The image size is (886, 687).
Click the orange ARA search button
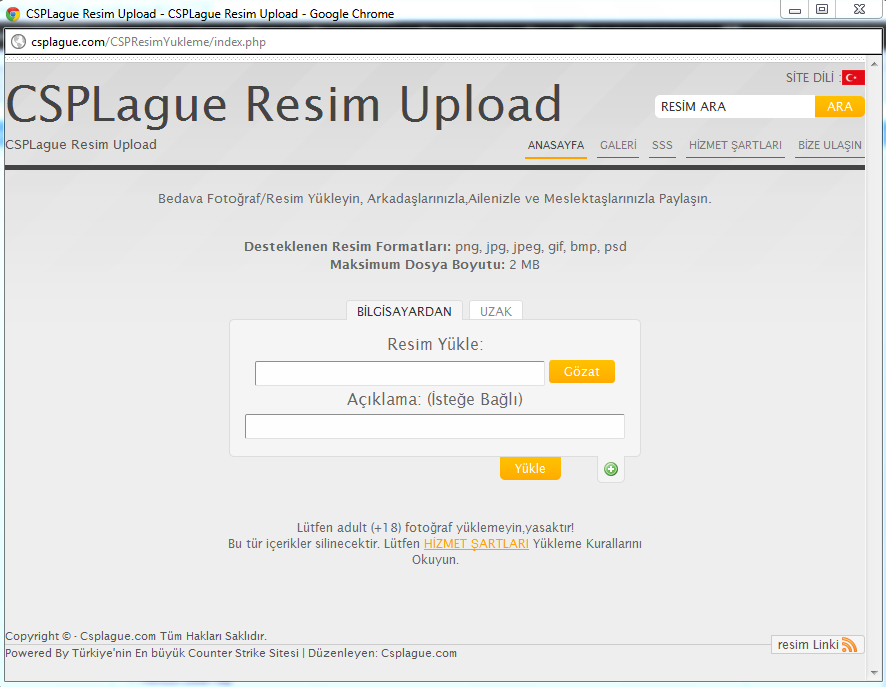point(839,107)
